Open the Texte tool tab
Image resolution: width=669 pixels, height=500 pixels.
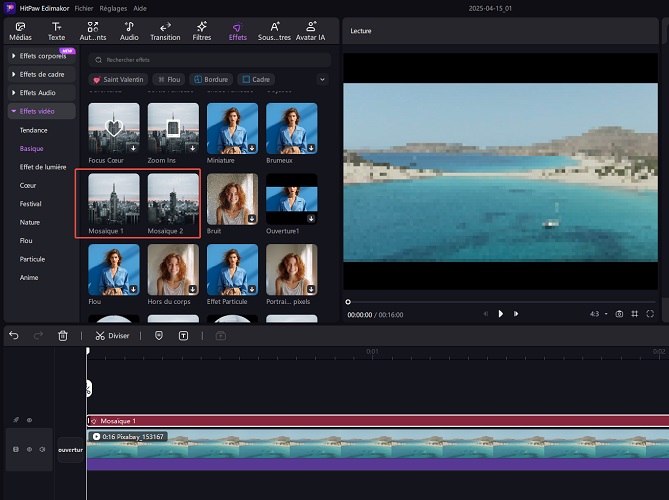56,32
